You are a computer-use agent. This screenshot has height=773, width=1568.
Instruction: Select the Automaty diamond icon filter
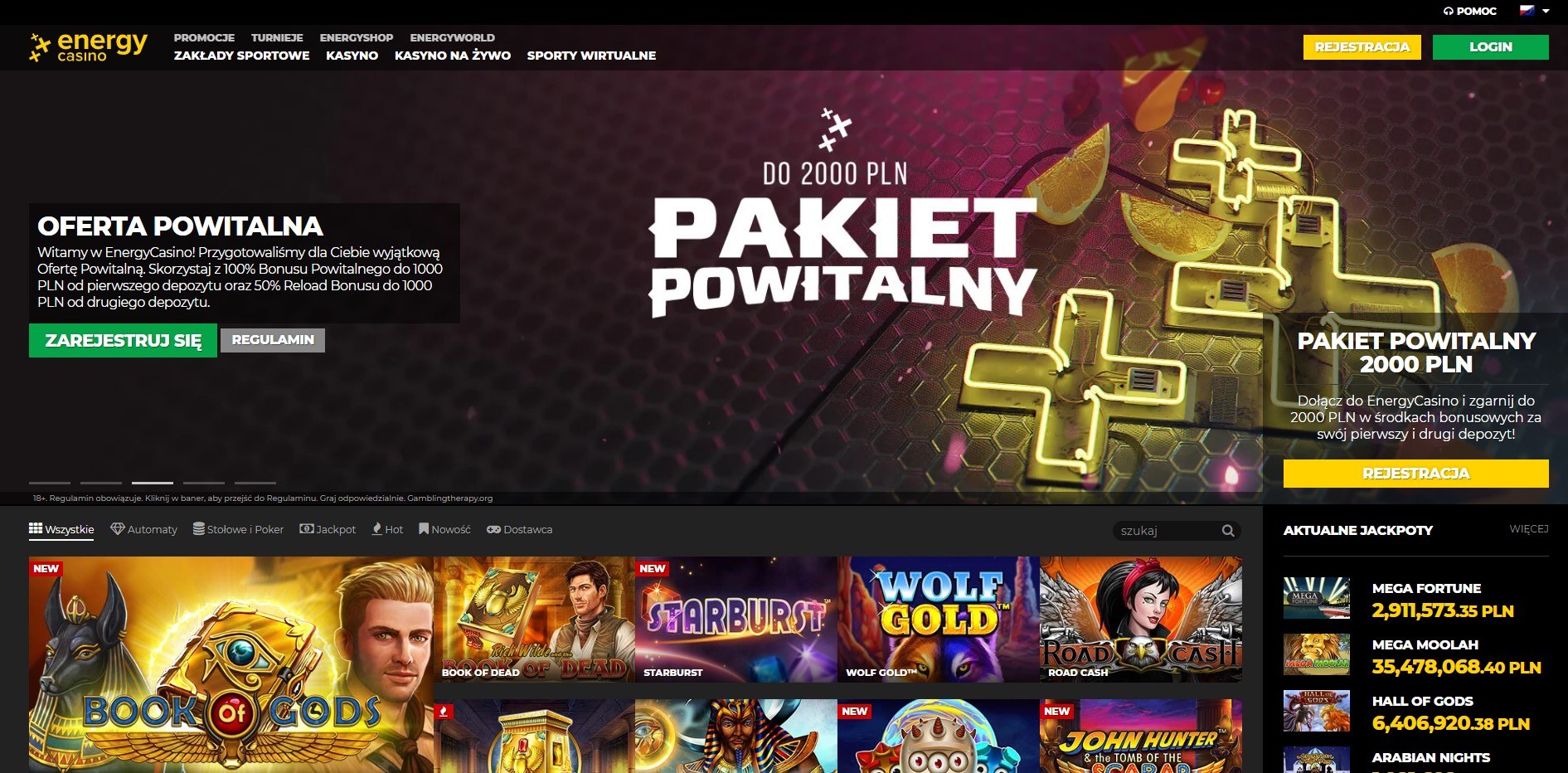[x=118, y=529]
